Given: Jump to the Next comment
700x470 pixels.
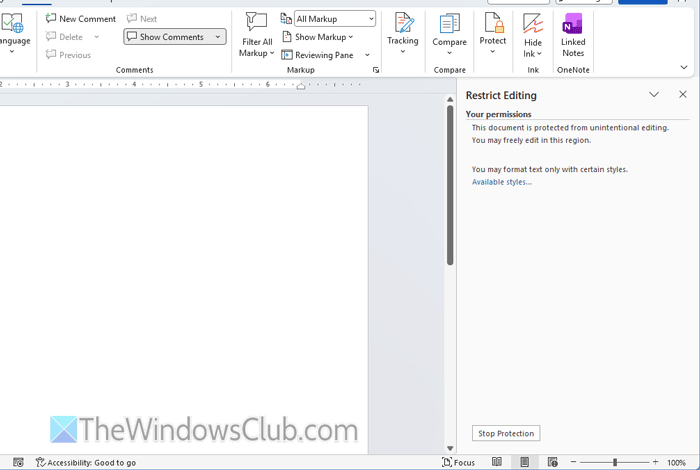Looking at the screenshot, I should (x=142, y=19).
